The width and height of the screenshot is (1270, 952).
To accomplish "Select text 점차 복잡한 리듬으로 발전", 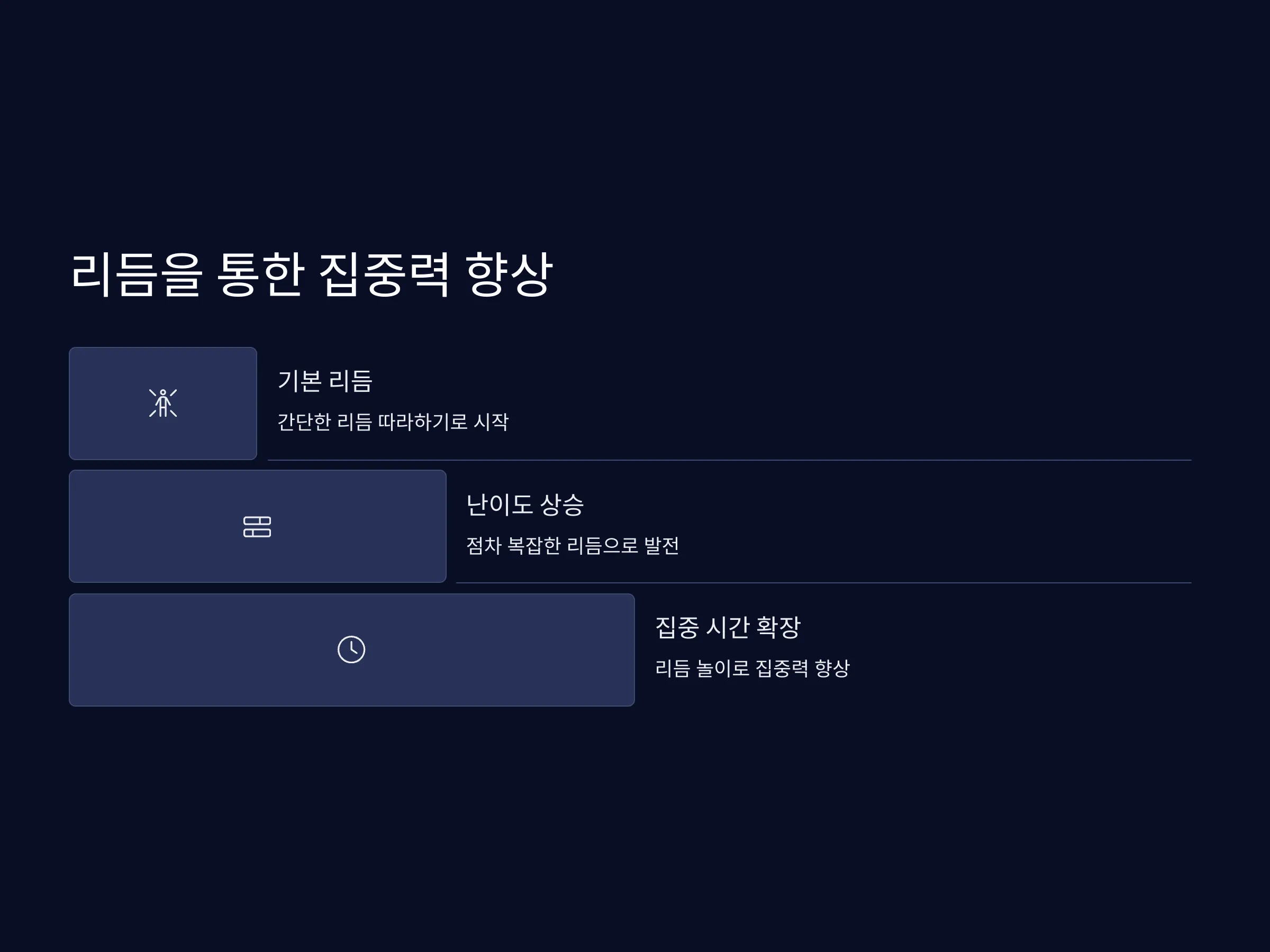I will [x=573, y=545].
